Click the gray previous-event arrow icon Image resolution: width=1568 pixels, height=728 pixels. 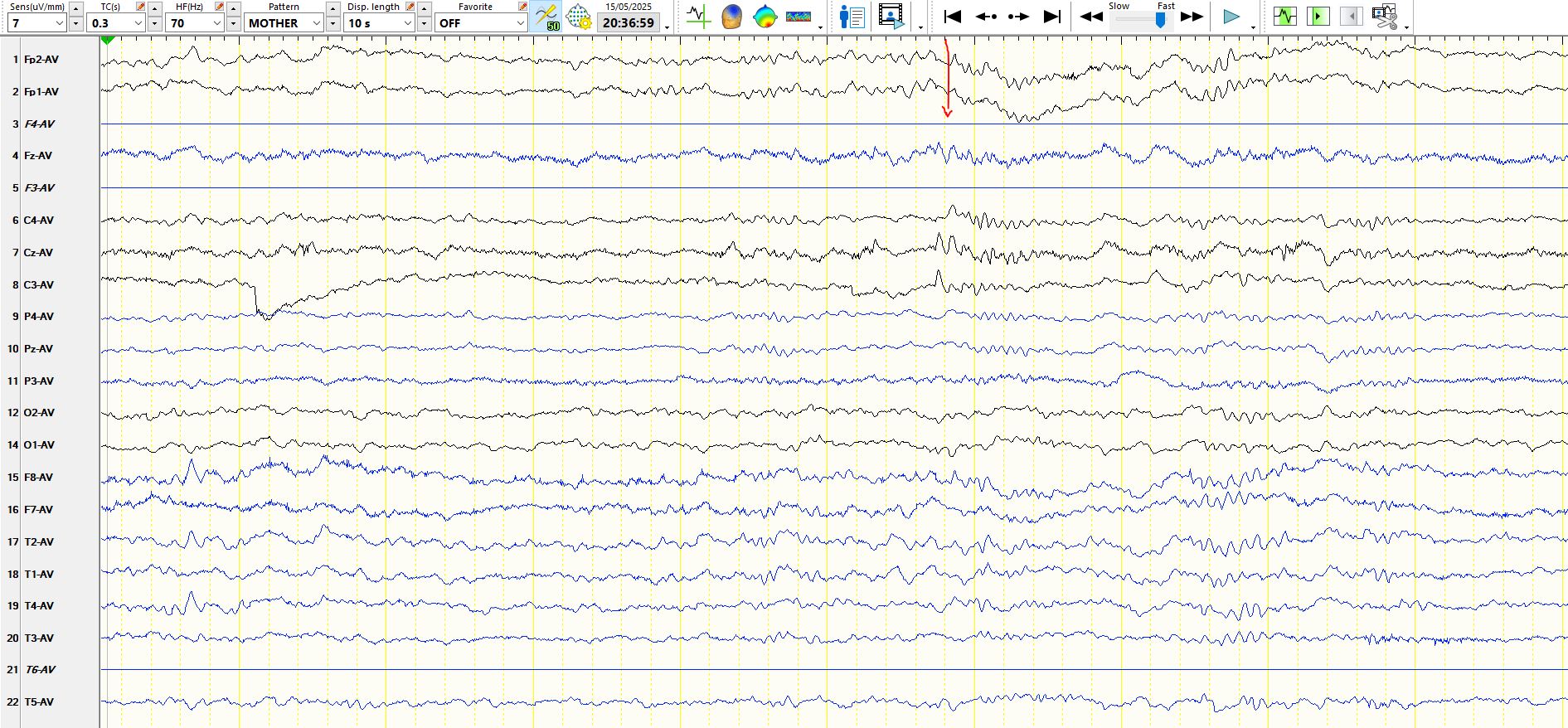[x=1351, y=16]
